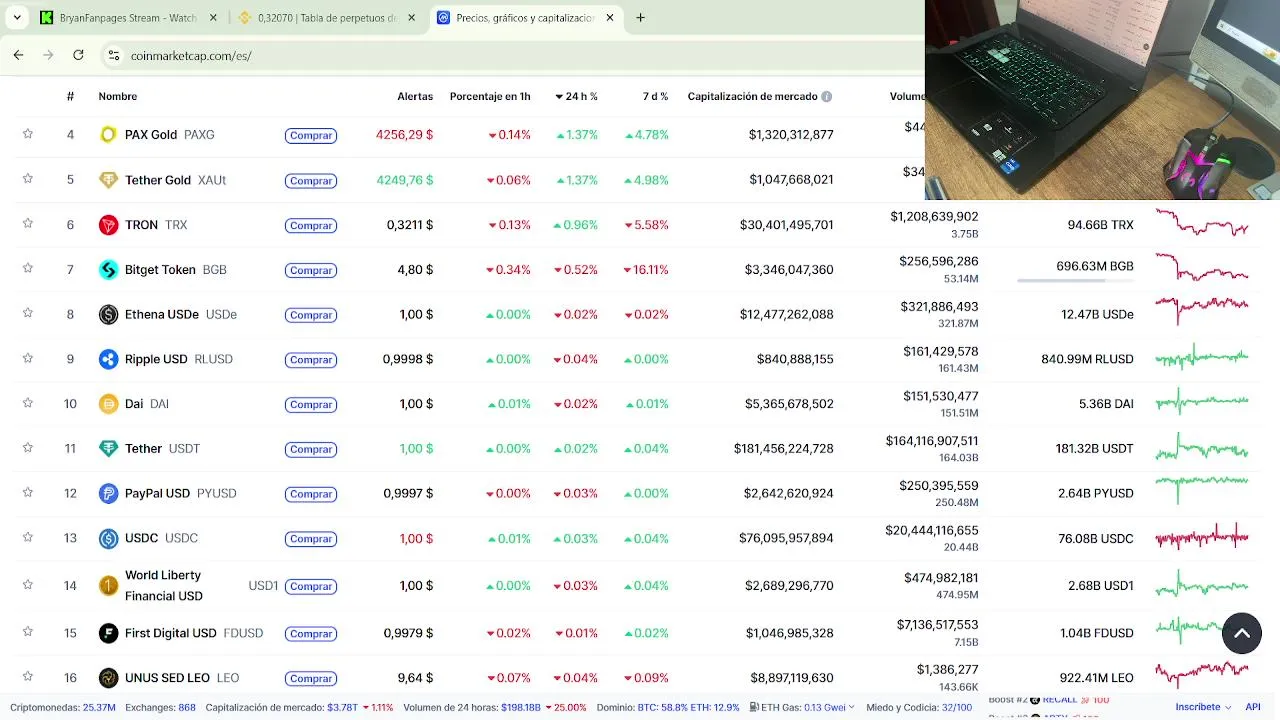Favorite Tether USDT with its star
Viewport: 1280px width, 720px height.
pyautogui.click(x=28, y=448)
